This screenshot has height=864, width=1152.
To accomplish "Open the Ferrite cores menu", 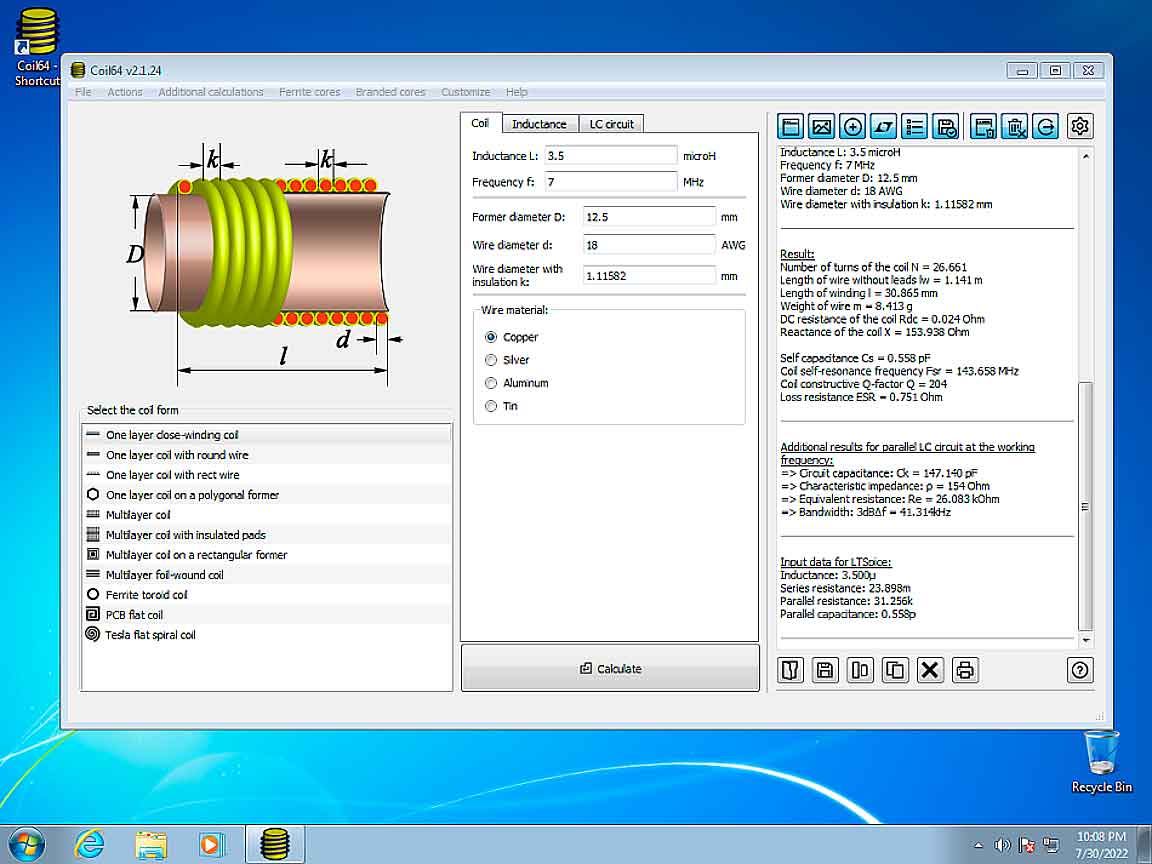I will (309, 92).
